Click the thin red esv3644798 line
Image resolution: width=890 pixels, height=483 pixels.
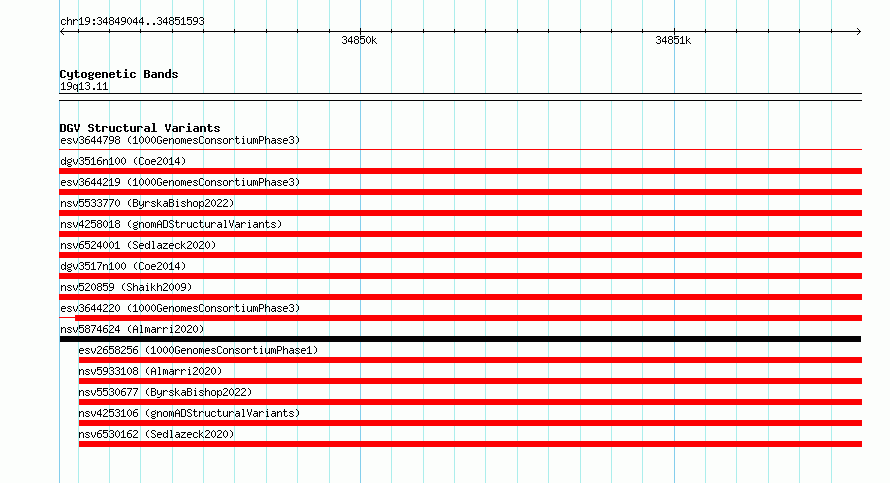point(460,150)
